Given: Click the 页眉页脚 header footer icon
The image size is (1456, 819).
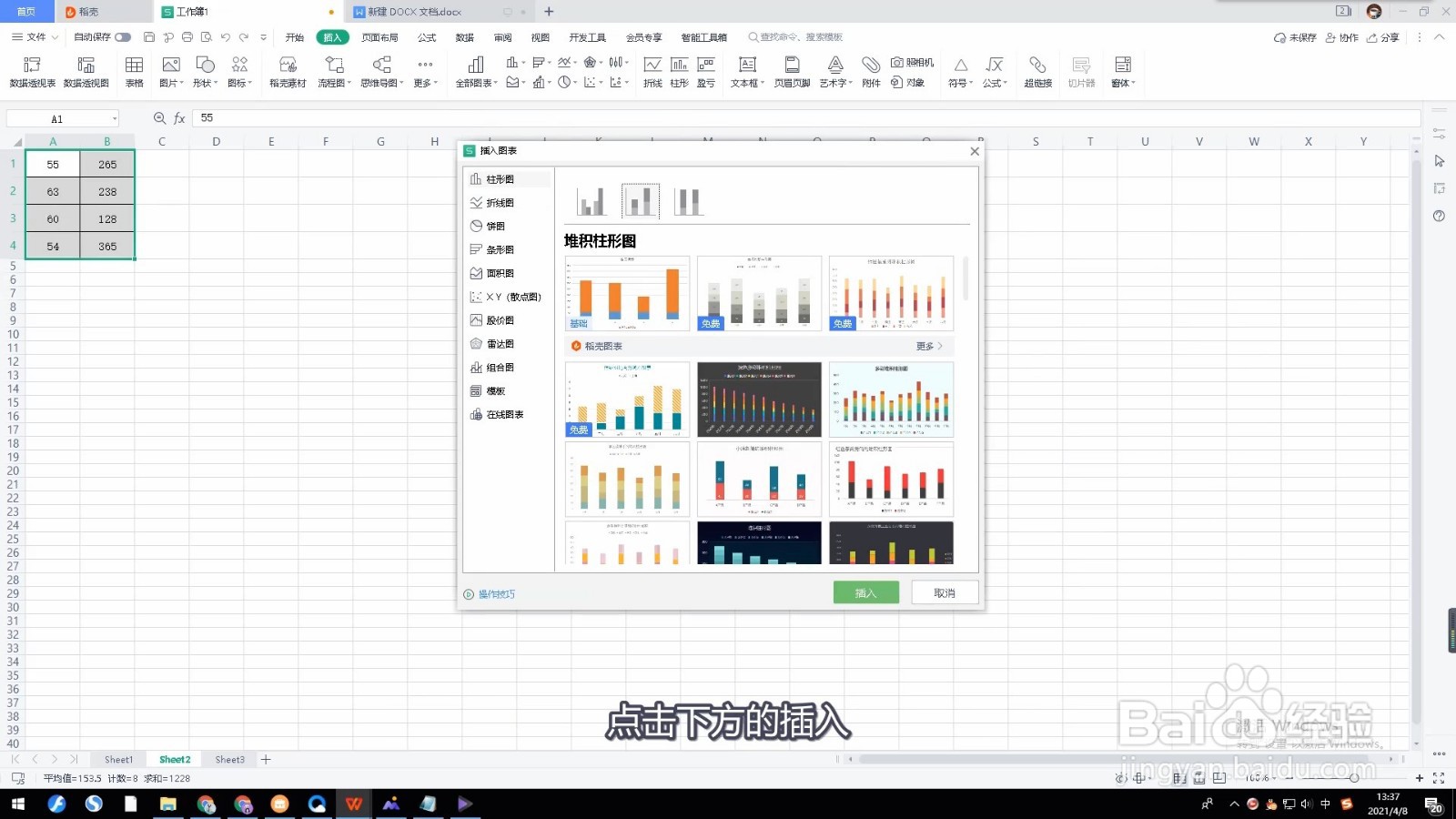Looking at the screenshot, I should (792, 71).
